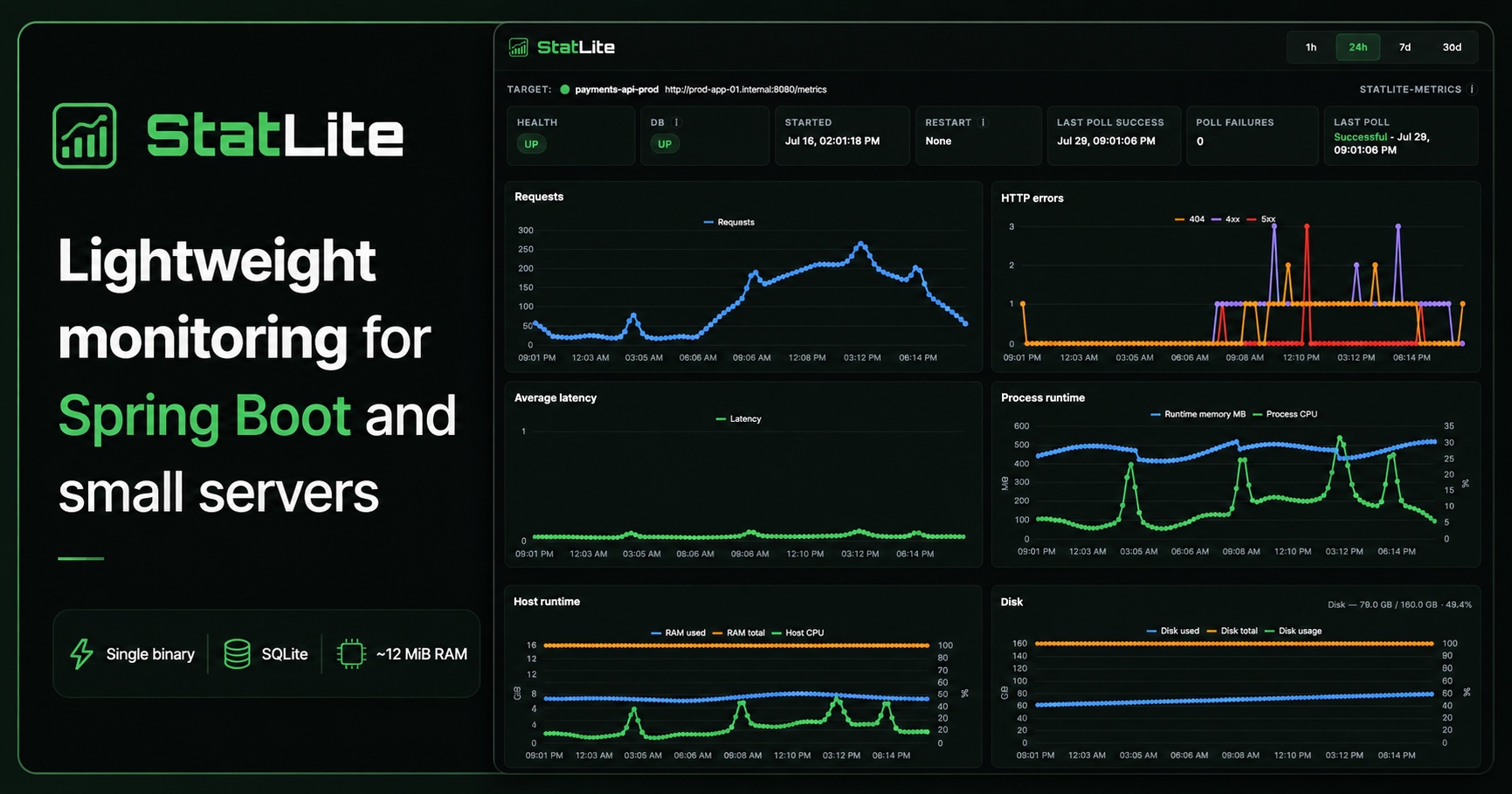
Task: Toggle the Requests legend series
Action: pos(729,222)
